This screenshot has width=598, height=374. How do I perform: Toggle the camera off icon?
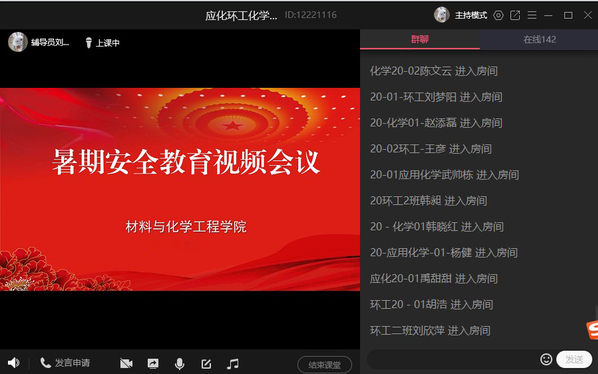point(126,363)
